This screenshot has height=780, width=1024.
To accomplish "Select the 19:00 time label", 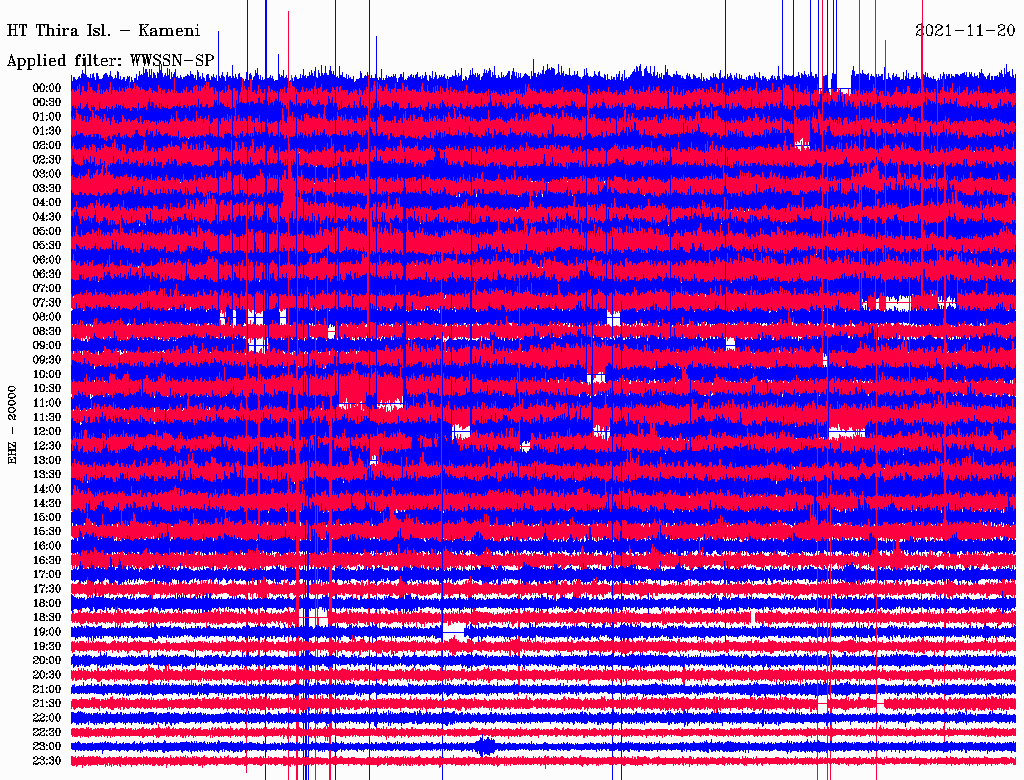I will click(46, 632).
